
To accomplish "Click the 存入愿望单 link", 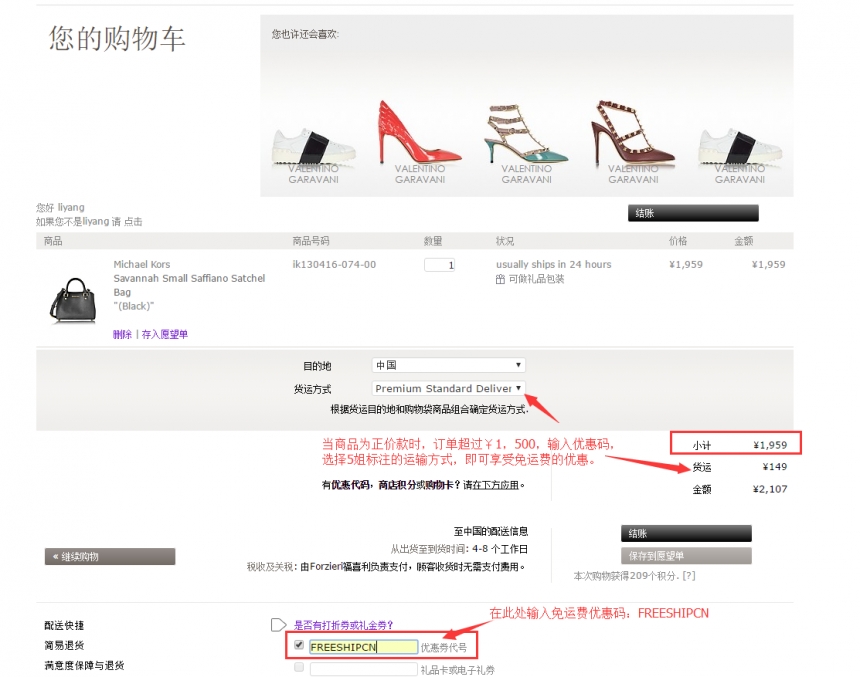I will pos(165,334).
